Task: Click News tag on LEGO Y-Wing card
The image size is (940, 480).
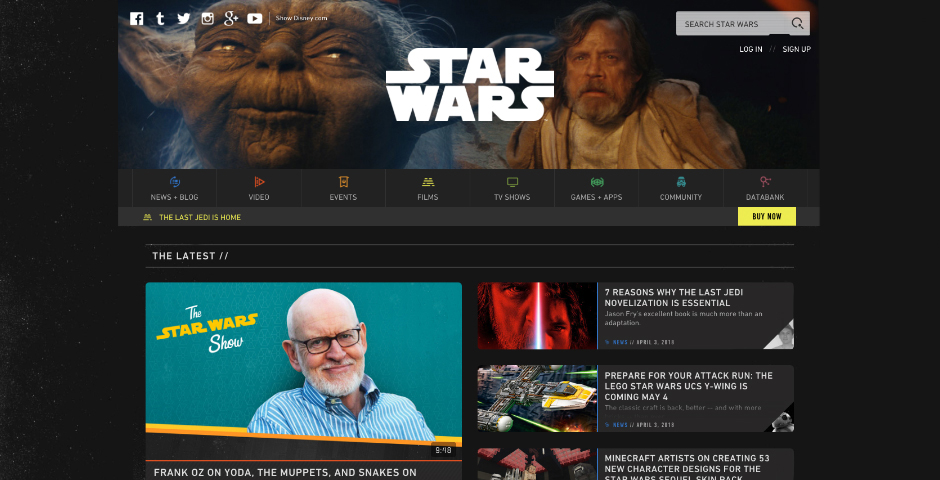Action: (x=620, y=425)
